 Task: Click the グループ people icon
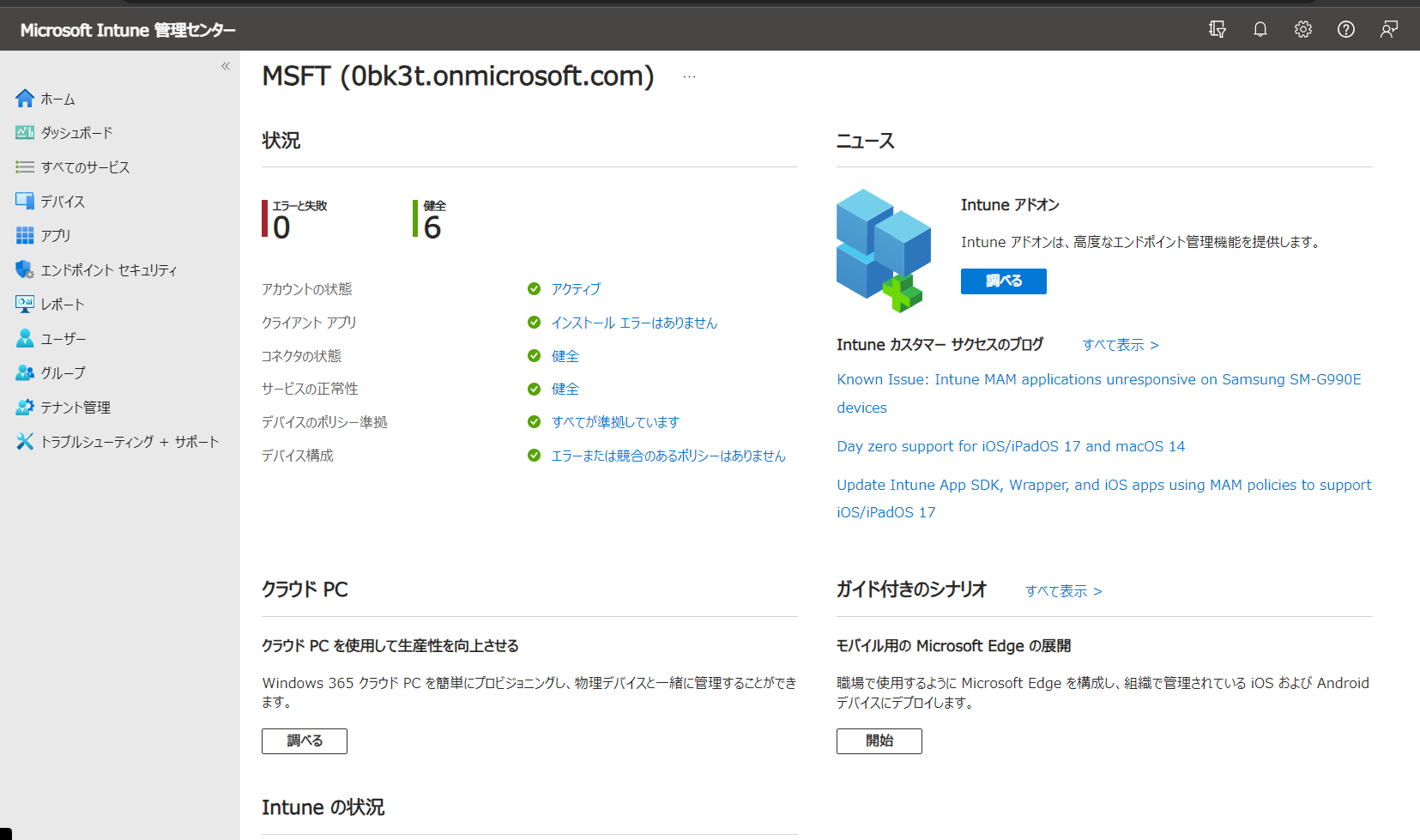[x=25, y=372]
